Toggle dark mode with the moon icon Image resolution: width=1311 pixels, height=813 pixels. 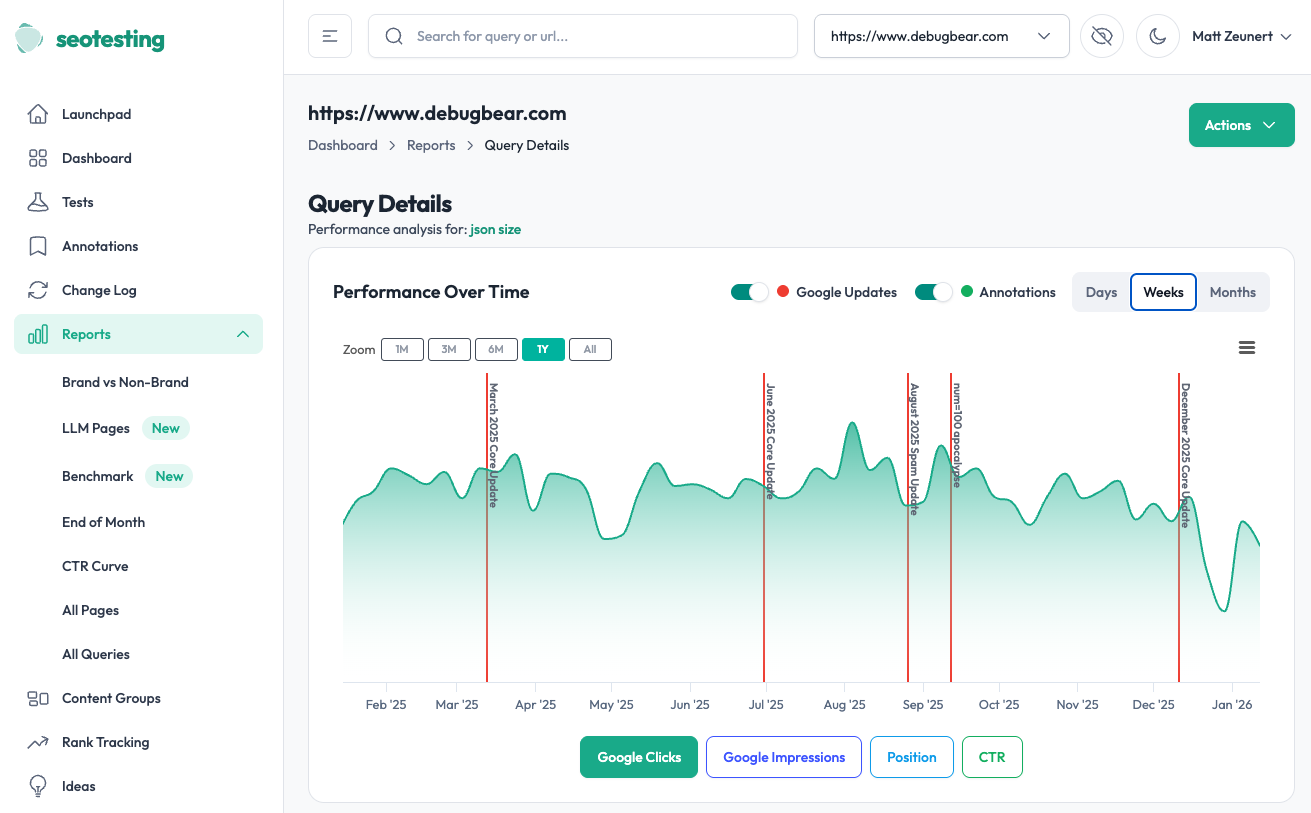(1157, 35)
